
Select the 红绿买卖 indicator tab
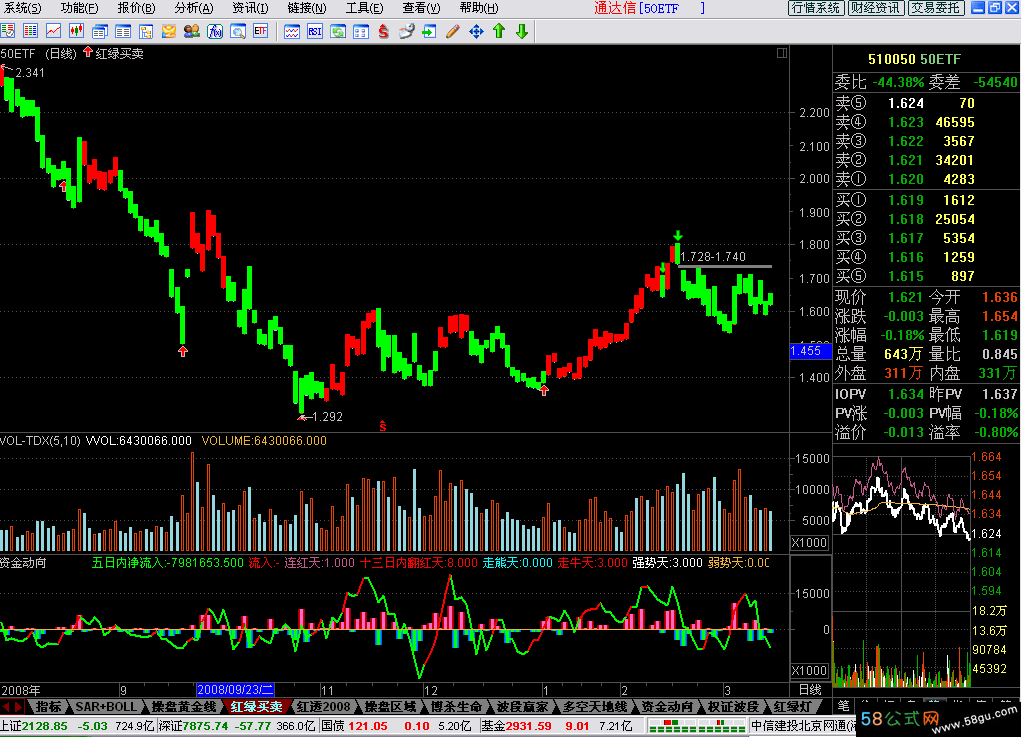click(257, 706)
